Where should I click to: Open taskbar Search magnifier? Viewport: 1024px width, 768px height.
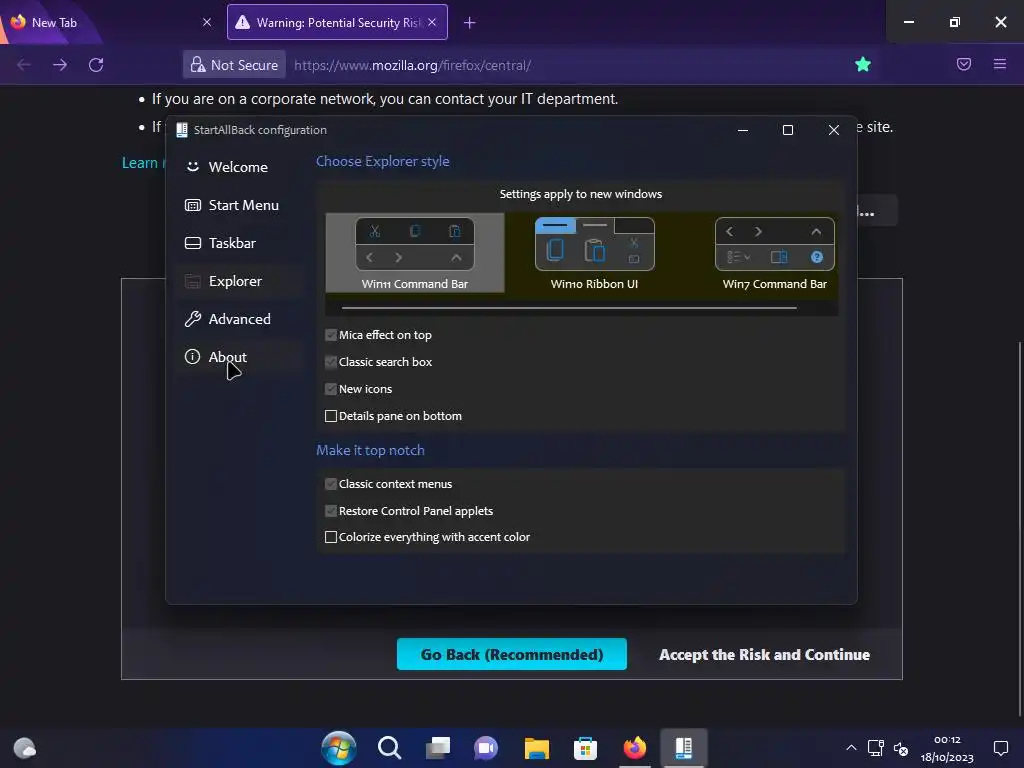(389, 748)
